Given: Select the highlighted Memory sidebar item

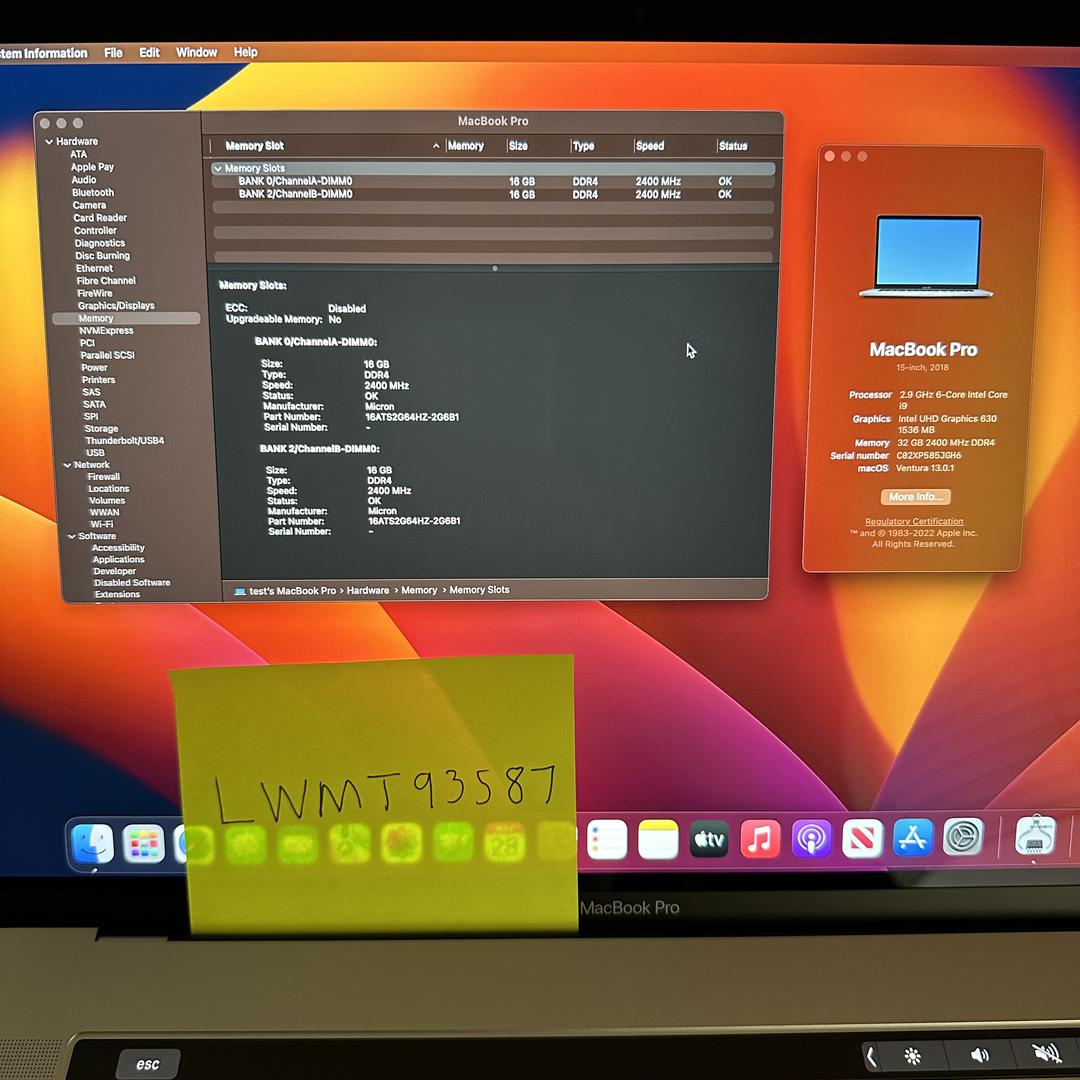Looking at the screenshot, I should pos(127,318).
